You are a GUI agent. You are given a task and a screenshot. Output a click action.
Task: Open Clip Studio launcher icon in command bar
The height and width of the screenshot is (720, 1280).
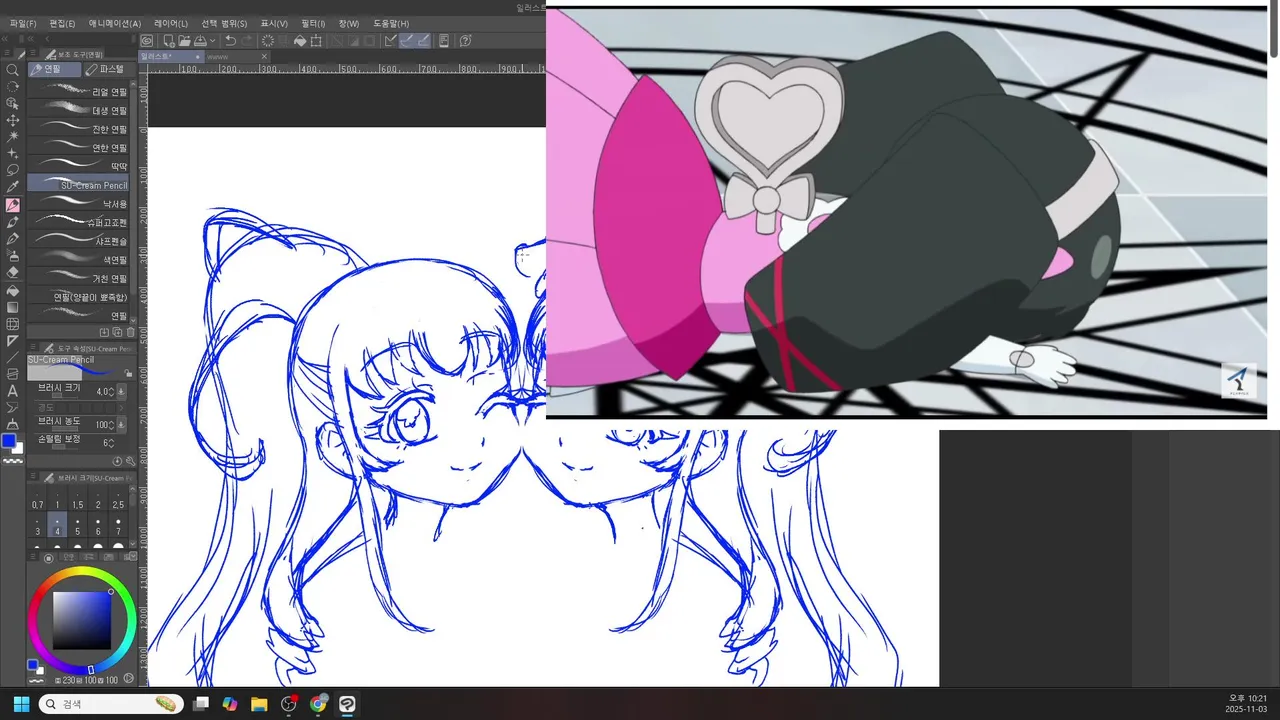point(147,41)
